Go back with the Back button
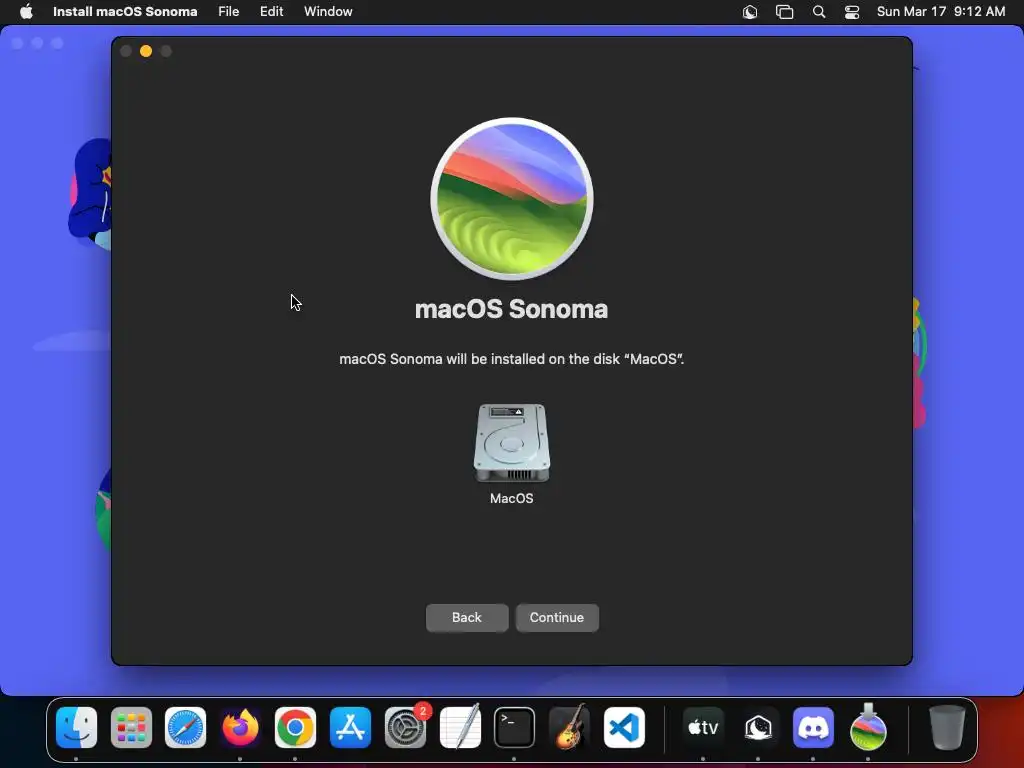Image resolution: width=1024 pixels, height=768 pixels. 466,617
